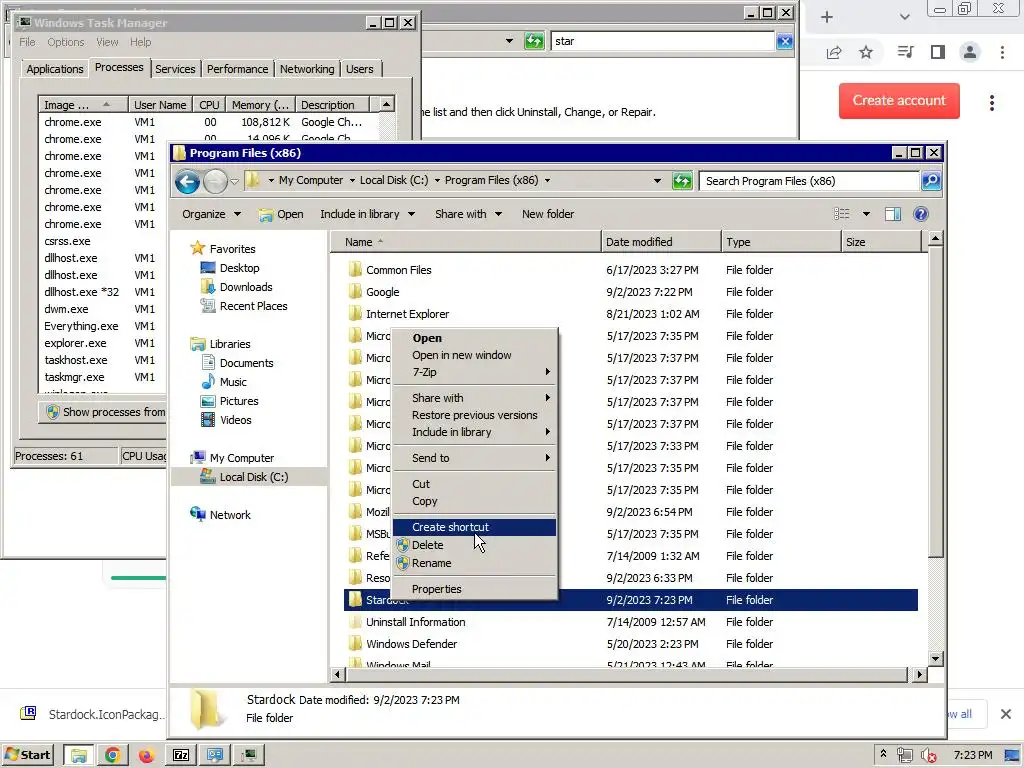Click the Back arrow in Program Files window
The image size is (1024, 768).
click(187, 182)
